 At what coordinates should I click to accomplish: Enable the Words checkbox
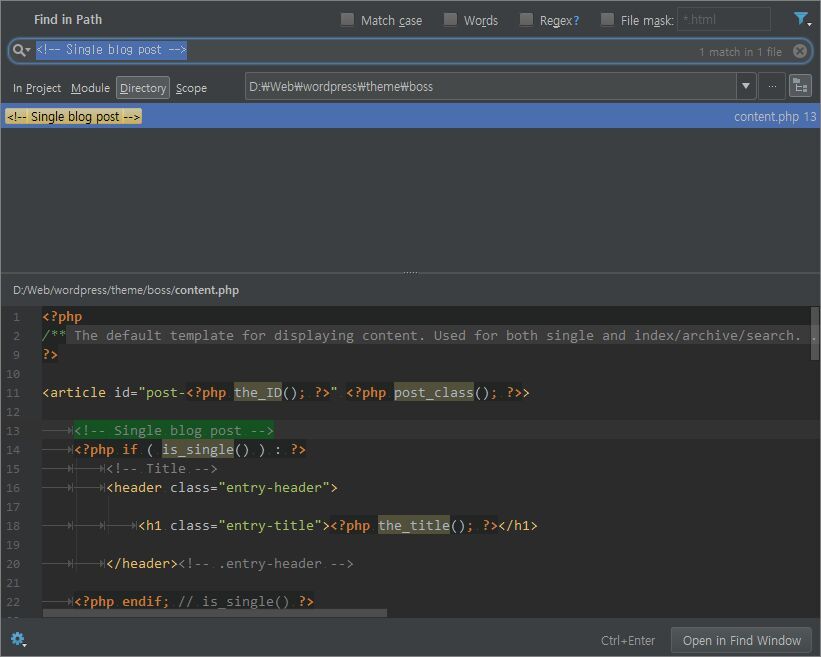tap(450, 20)
